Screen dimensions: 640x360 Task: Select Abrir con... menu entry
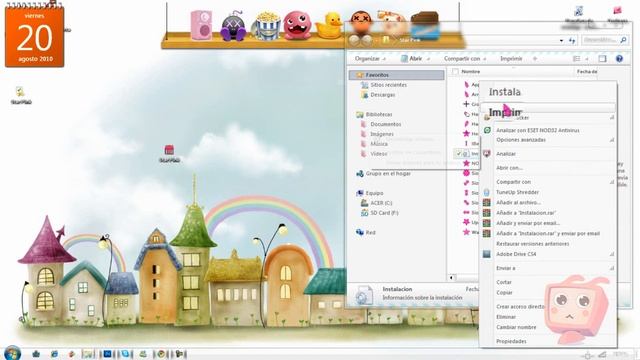(x=509, y=168)
